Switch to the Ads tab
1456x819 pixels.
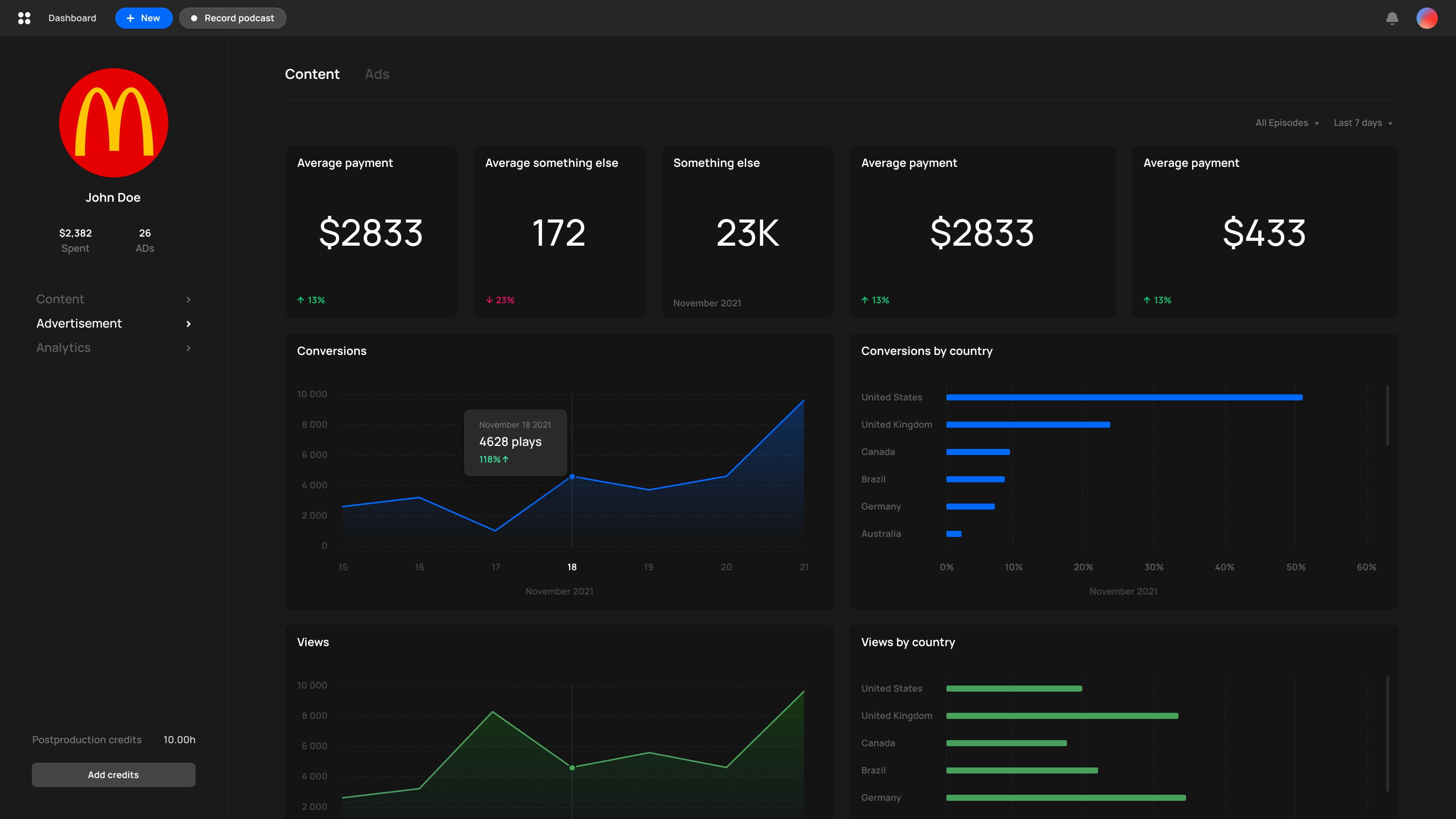377,74
